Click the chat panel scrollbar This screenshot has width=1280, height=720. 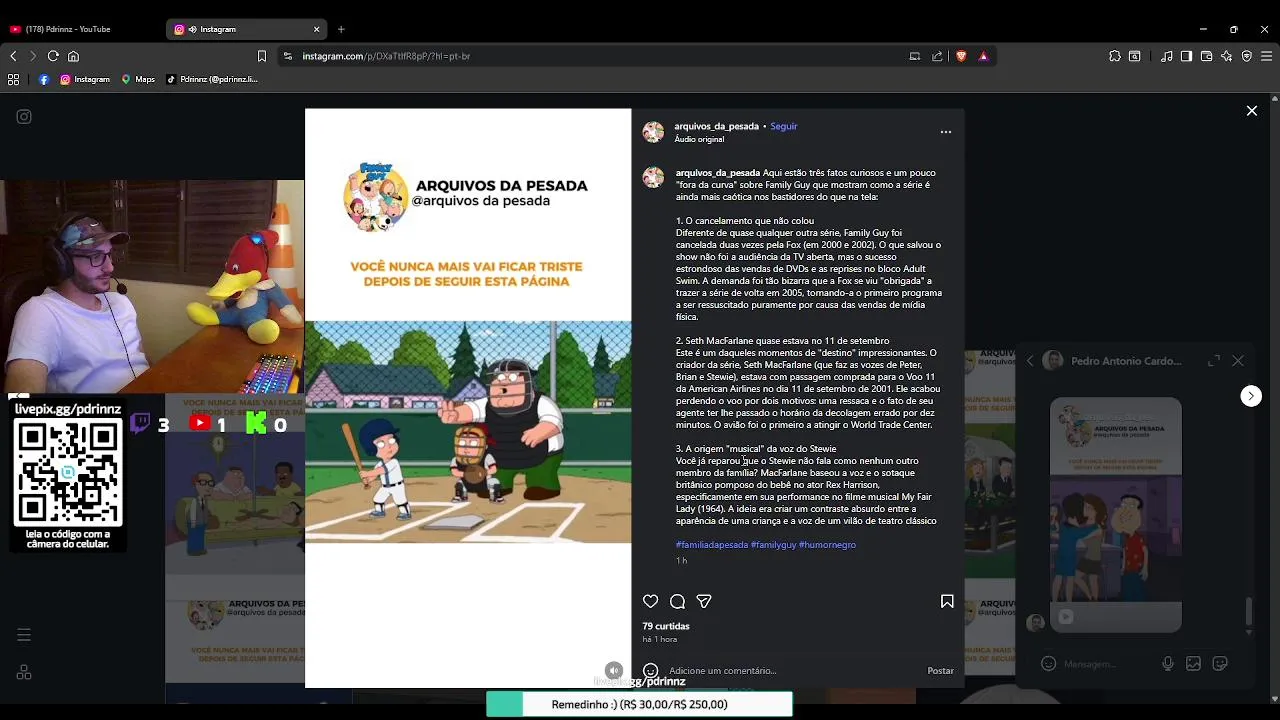(x=1248, y=611)
